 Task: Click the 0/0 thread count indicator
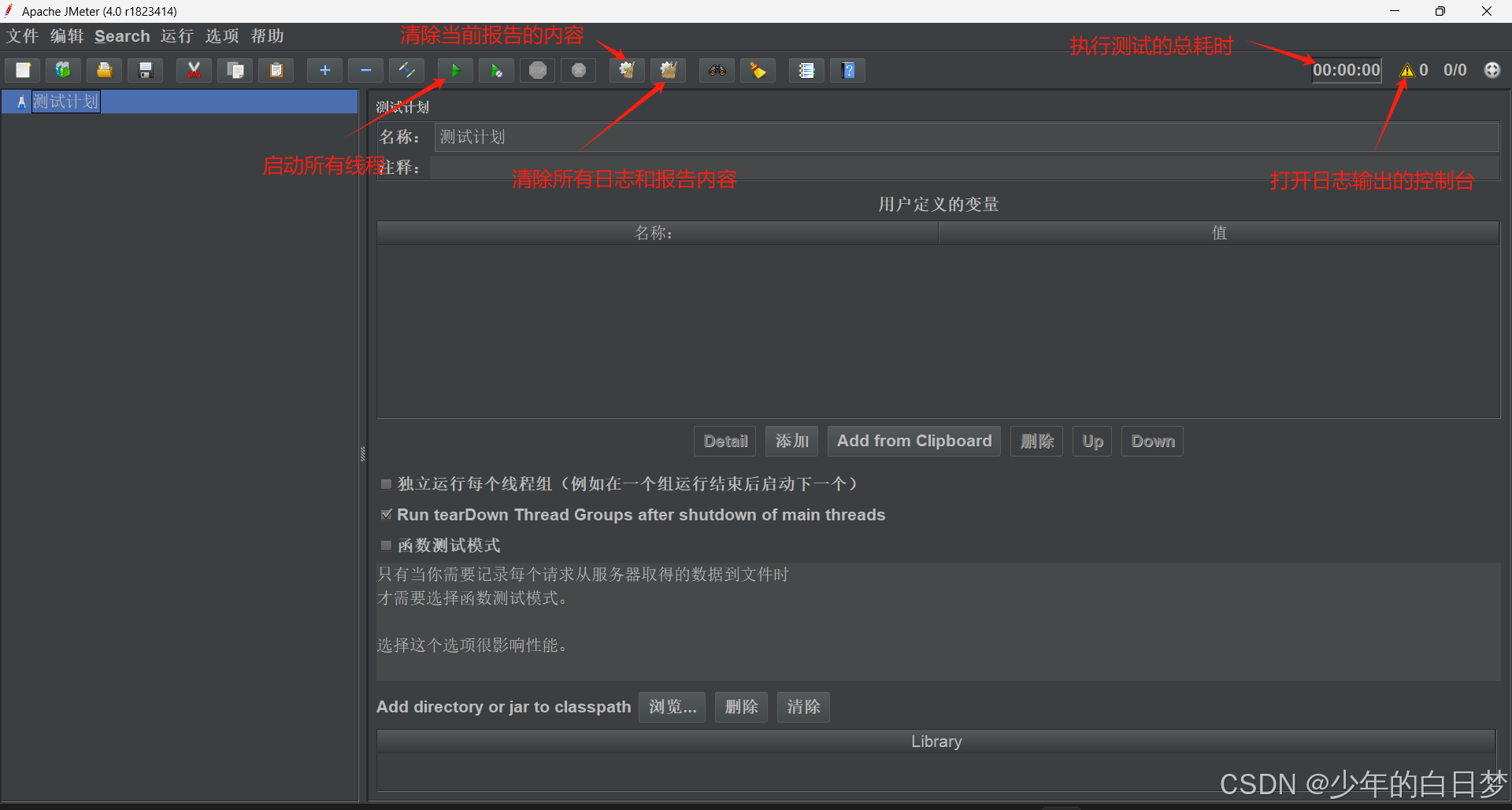tap(1455, 70)
